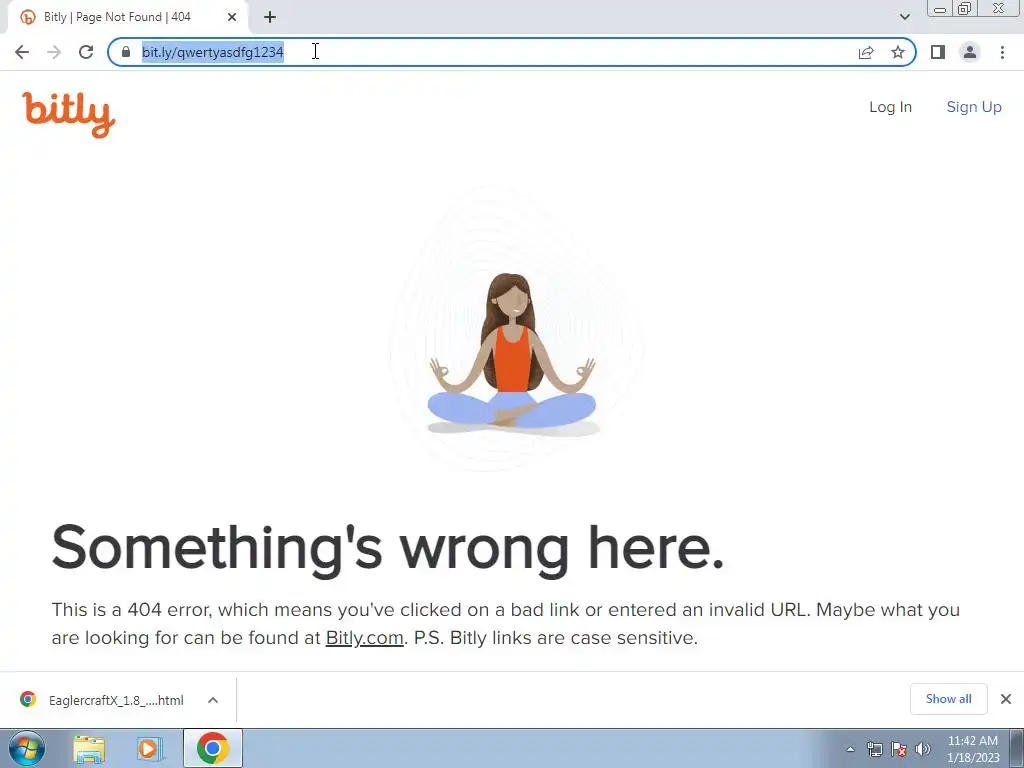
Task: Reload the current page
Action: (x=86, y=52)
